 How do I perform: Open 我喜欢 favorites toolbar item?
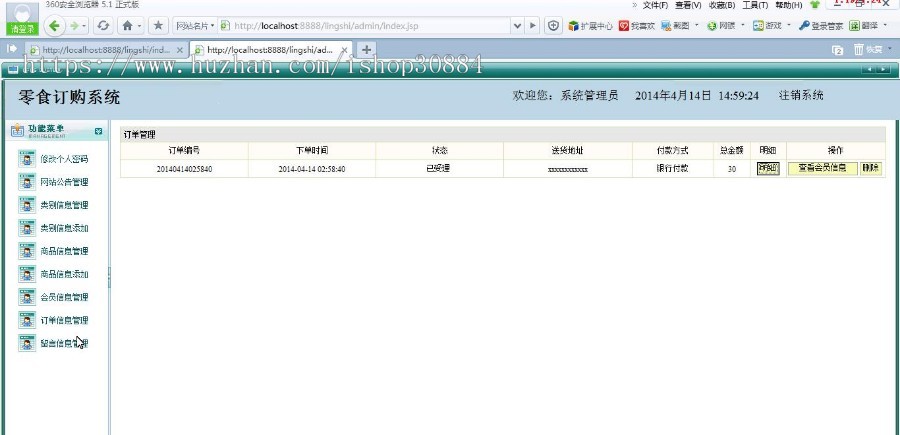[x=637, y=26]
